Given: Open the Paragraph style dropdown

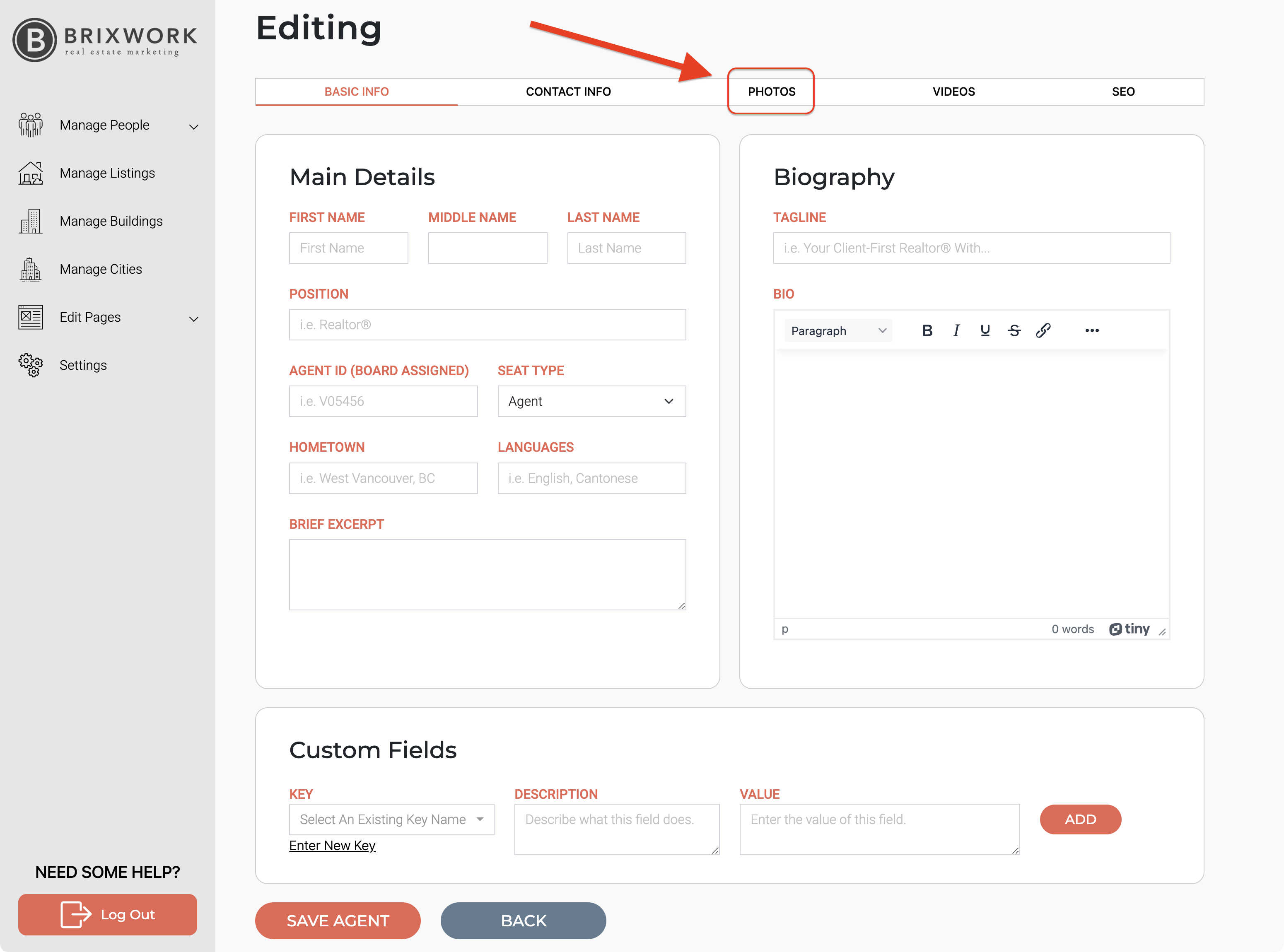Looking at the screenshot, I should point(837,330).
